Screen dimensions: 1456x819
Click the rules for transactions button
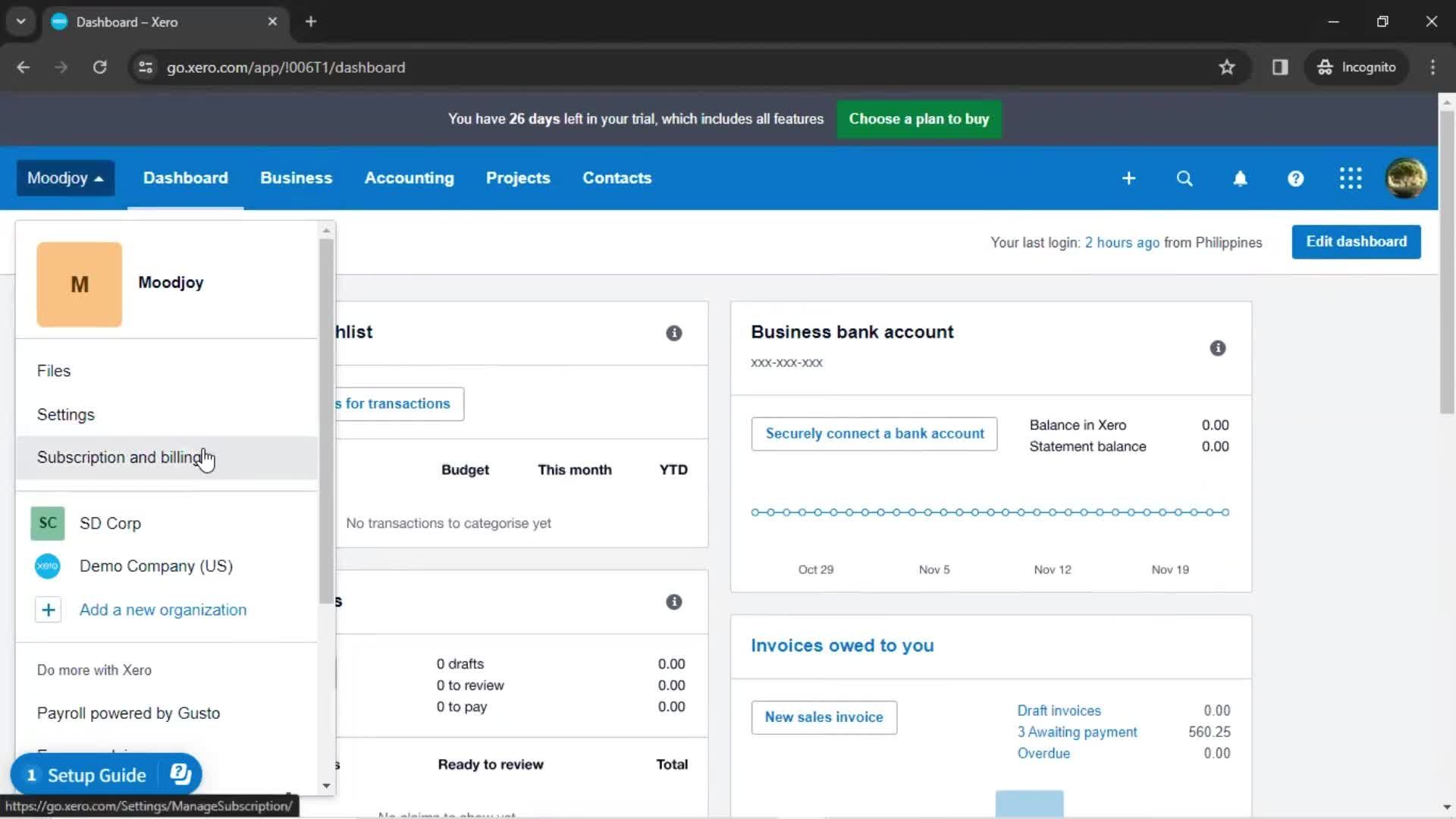coord(399,404)
